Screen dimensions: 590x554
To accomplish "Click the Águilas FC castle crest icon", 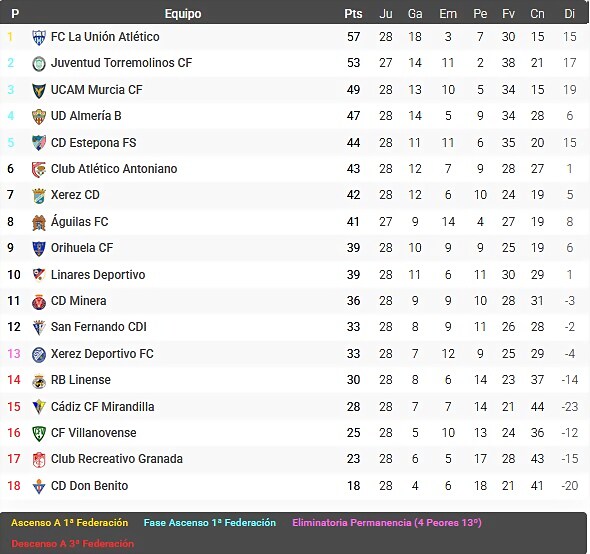I will 39,222.
